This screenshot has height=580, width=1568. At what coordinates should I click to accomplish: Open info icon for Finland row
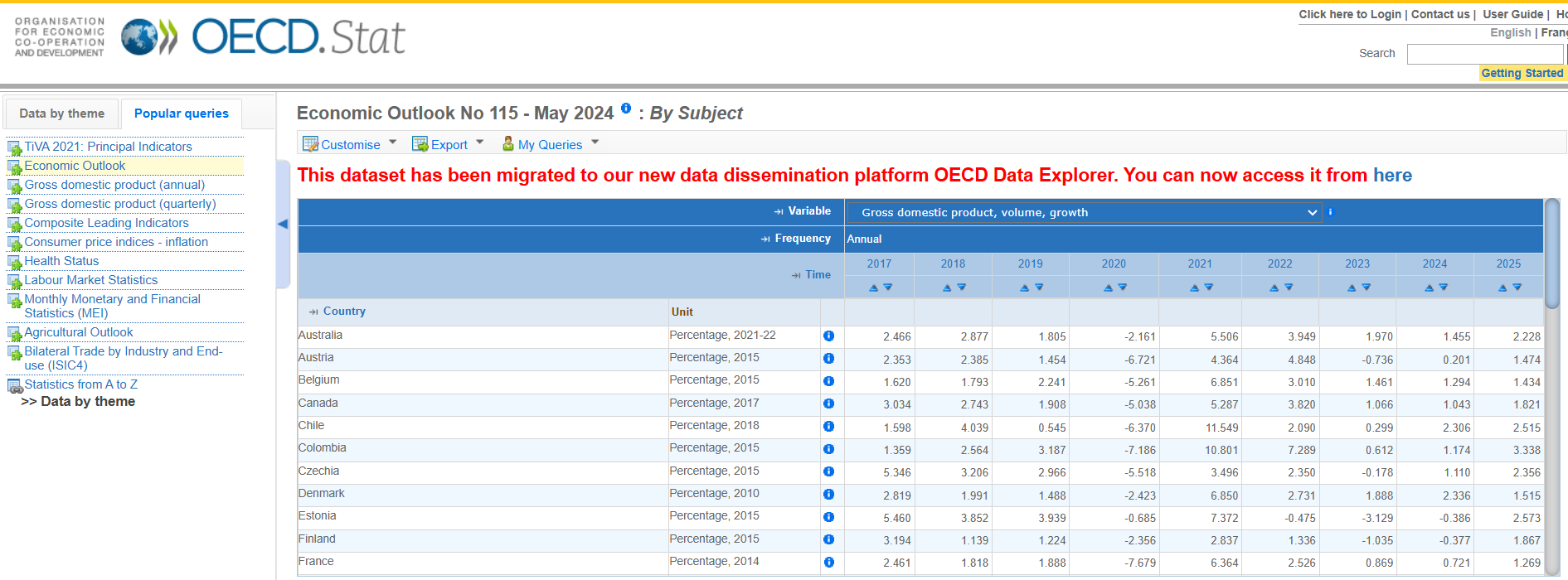click(x=828, y=539)
